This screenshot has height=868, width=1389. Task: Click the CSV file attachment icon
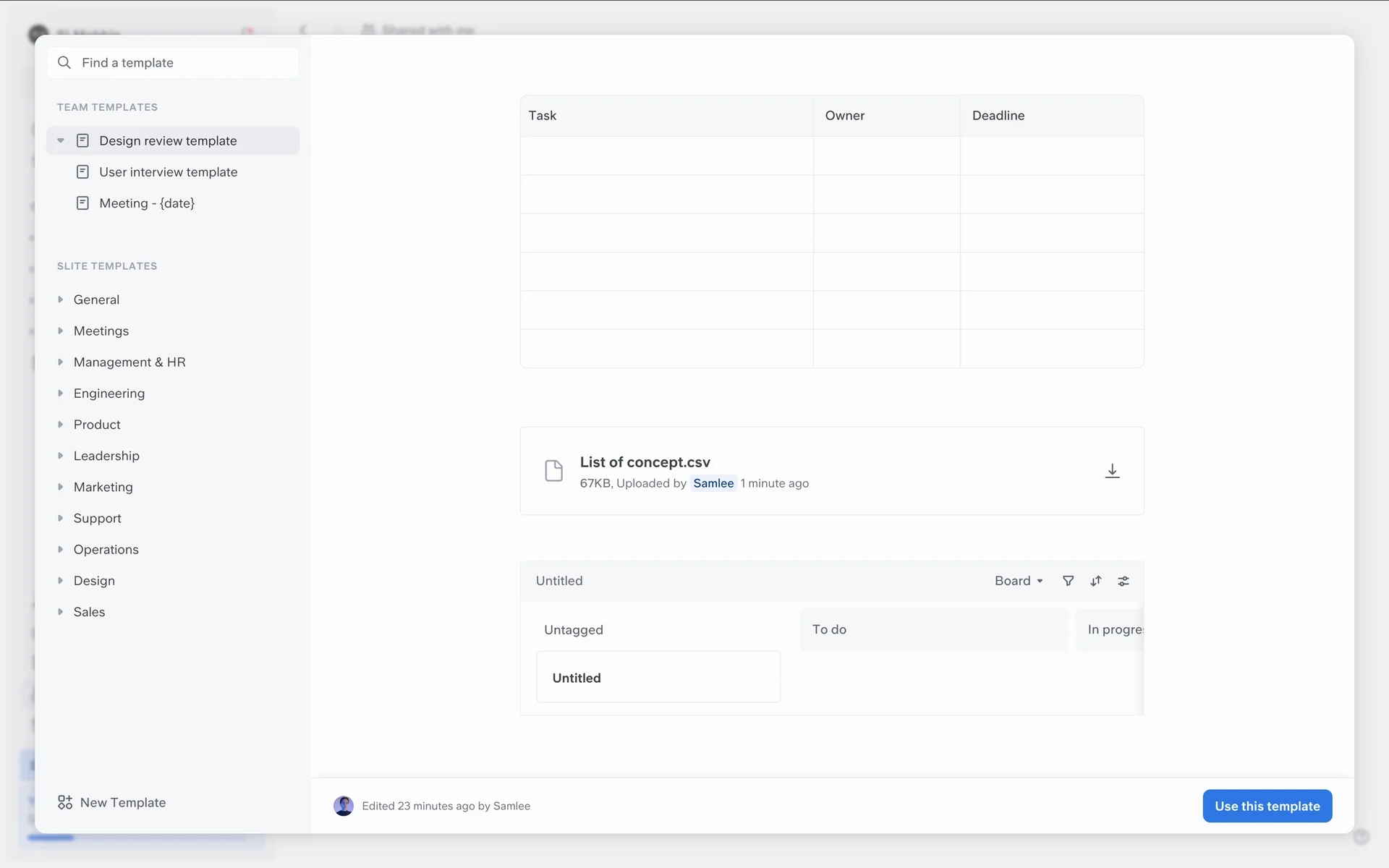coord(553,471)
